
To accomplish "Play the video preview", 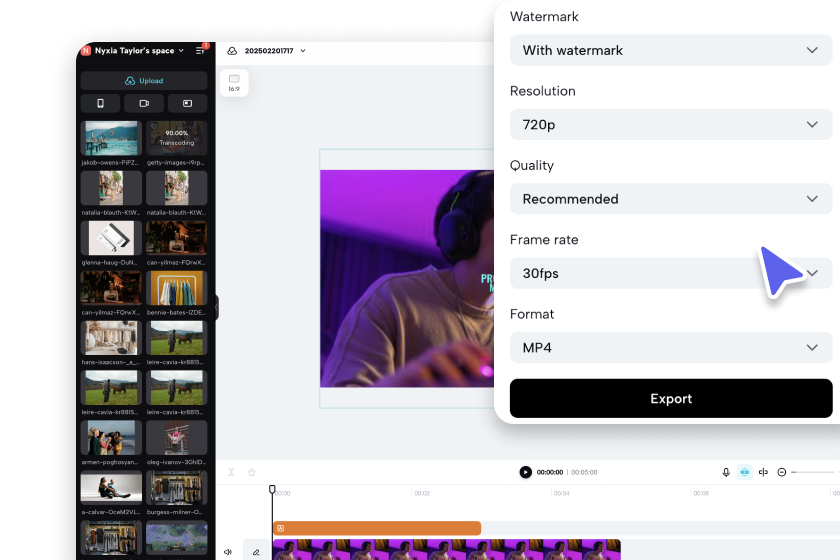I will [526, 472].
